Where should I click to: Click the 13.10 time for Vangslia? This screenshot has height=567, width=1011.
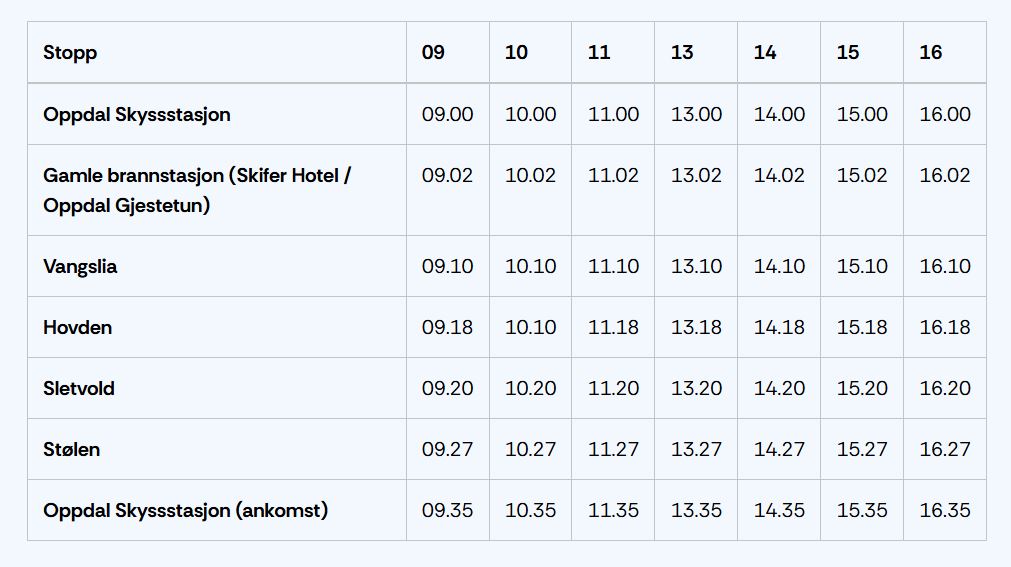point(696,267)
